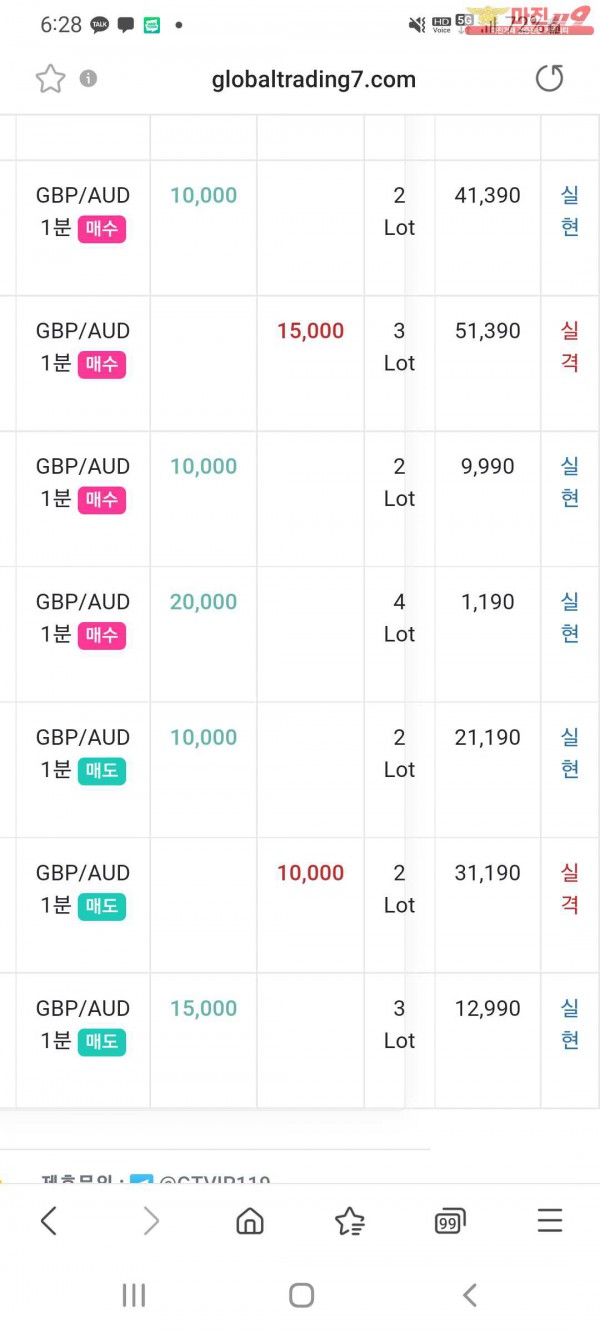Tap the red 10,000 amount cell
600x1333 pixels.
click(x=310, y=873)
